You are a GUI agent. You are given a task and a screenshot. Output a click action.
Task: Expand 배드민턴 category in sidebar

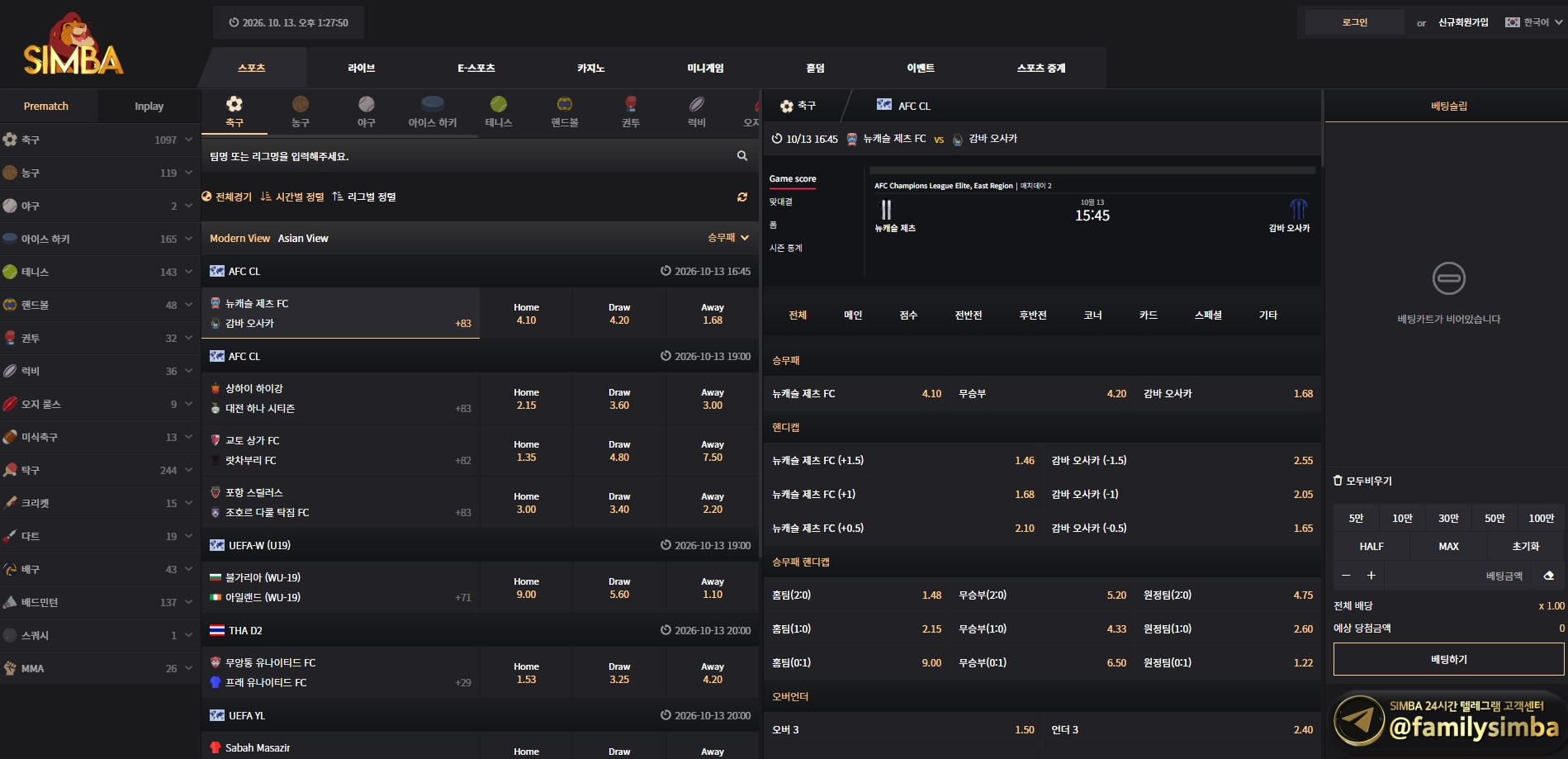(x=100, y=602)
